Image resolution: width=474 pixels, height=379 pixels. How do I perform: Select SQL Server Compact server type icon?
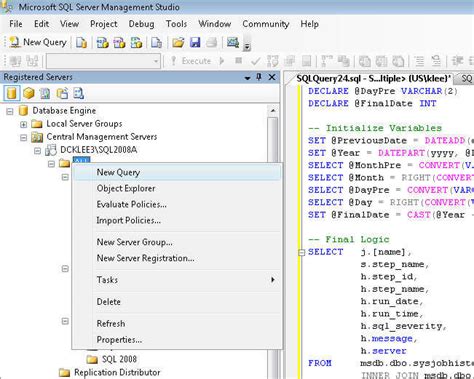point(62,93)
